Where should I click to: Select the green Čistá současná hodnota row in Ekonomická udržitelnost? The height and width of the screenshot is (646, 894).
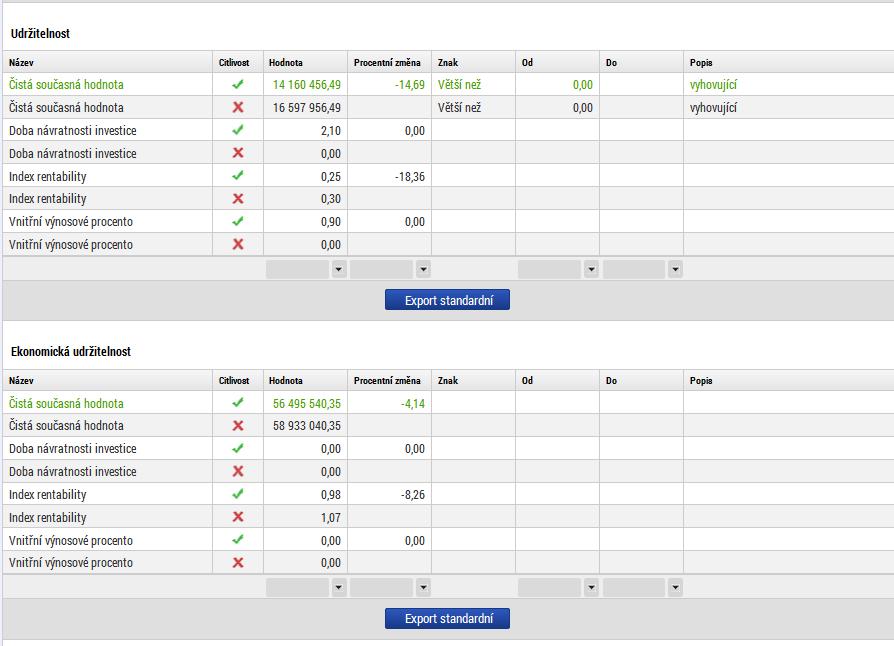[x=448, y=403]
